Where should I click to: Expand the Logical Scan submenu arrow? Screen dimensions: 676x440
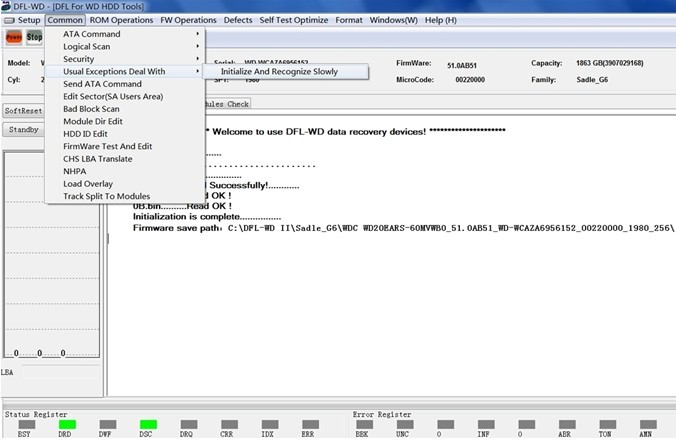click(x=197, y=46)
